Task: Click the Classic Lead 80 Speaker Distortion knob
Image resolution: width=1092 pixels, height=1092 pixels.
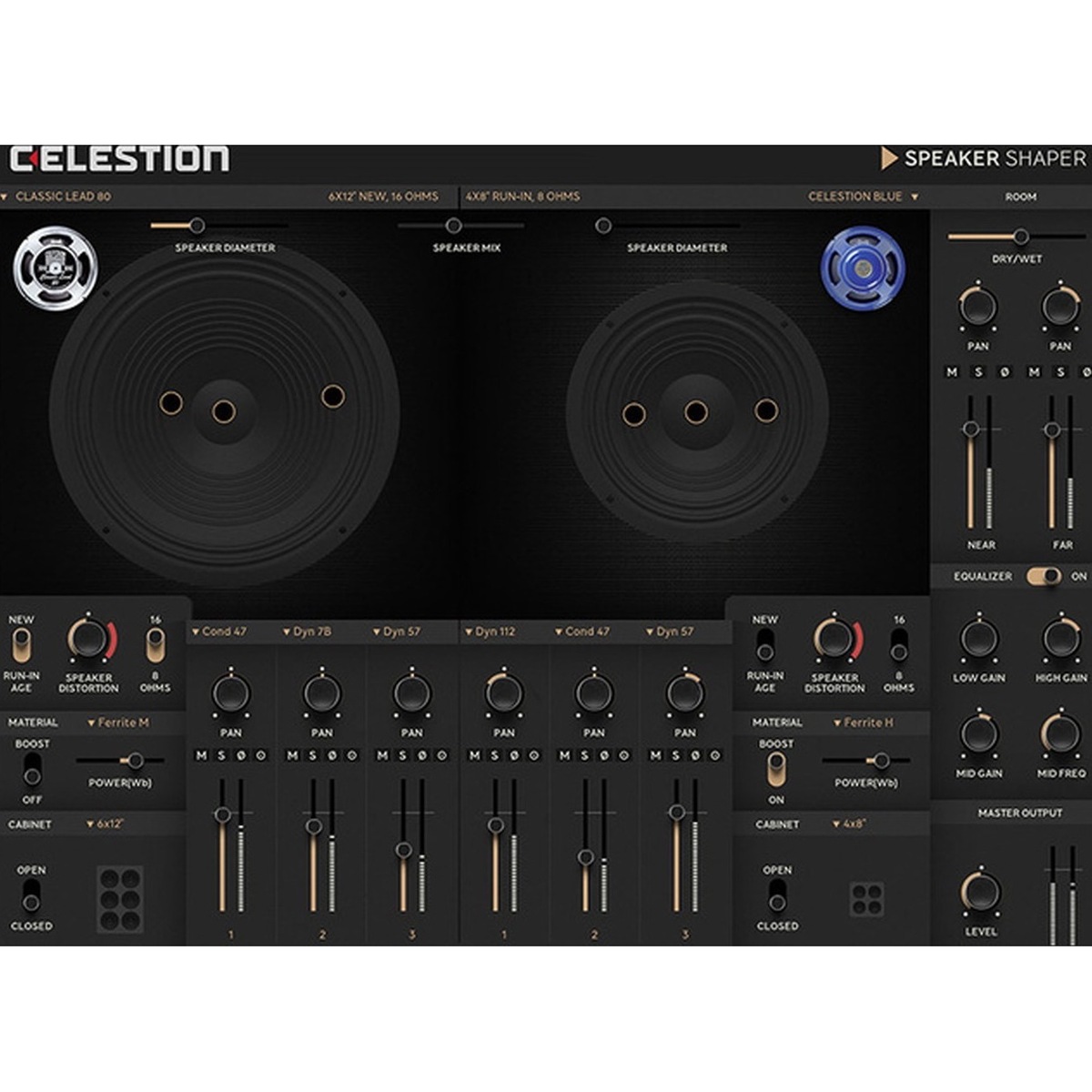Action: click(88, 639)
